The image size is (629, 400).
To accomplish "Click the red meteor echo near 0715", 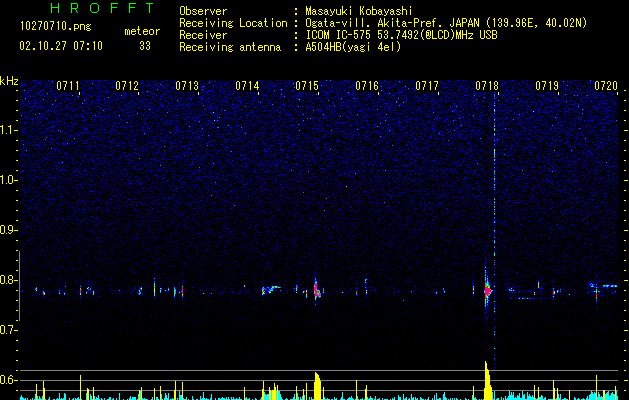I will [x=317, y=290].
